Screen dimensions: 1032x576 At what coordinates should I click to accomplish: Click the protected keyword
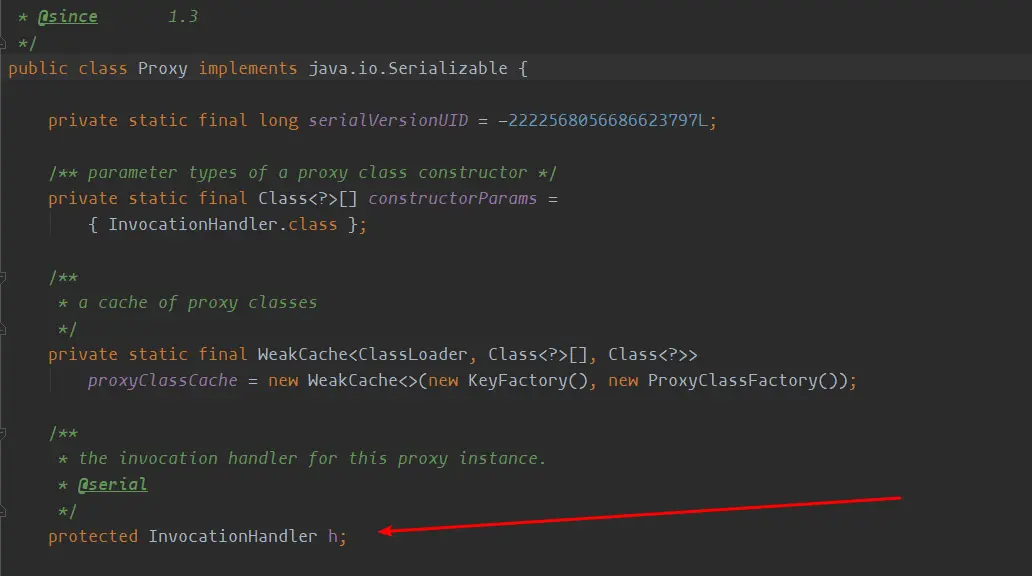pyautogui.click(x=93, y=537)
